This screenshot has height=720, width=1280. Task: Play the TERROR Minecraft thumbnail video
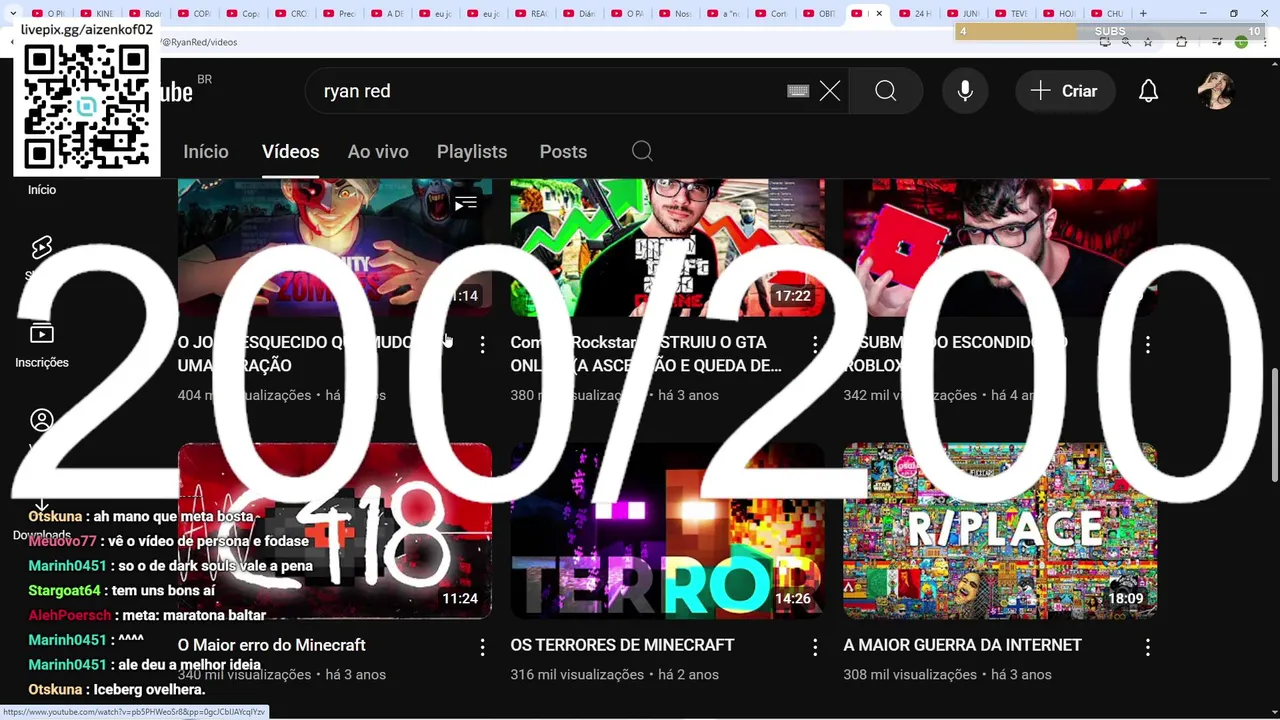click(x=667, y=531)
